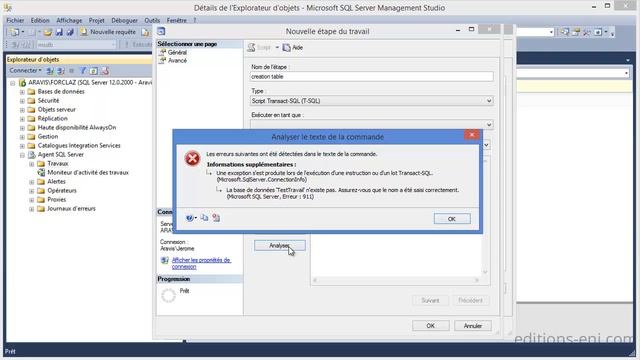Open the Fenêtre menu
The height and width of the screenshot is (360, 640).
[176, 20]
